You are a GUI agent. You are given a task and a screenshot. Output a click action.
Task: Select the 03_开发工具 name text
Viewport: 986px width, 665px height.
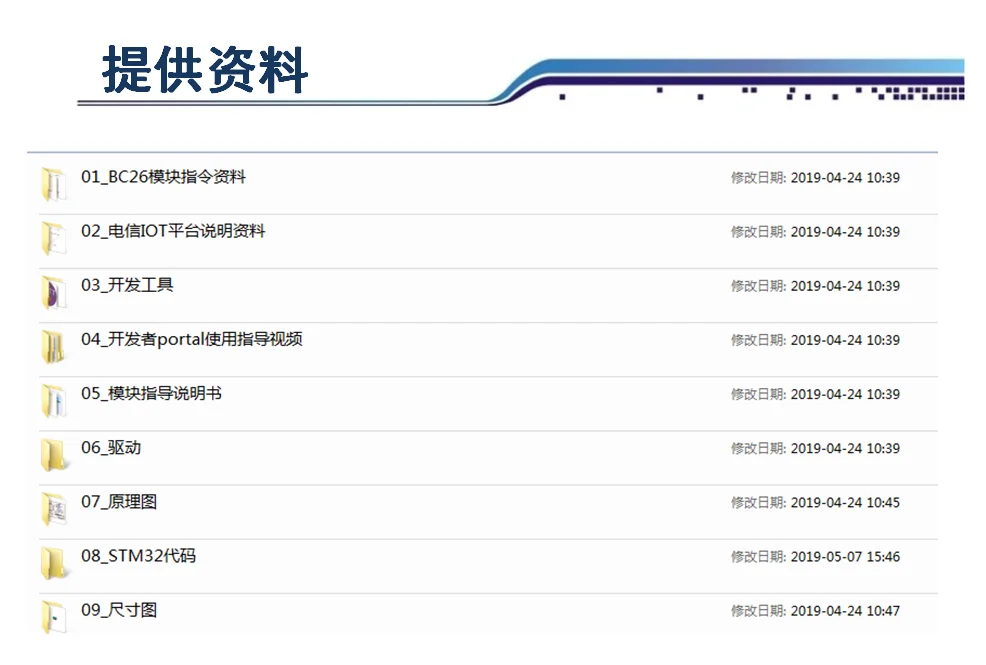point(127,285)
